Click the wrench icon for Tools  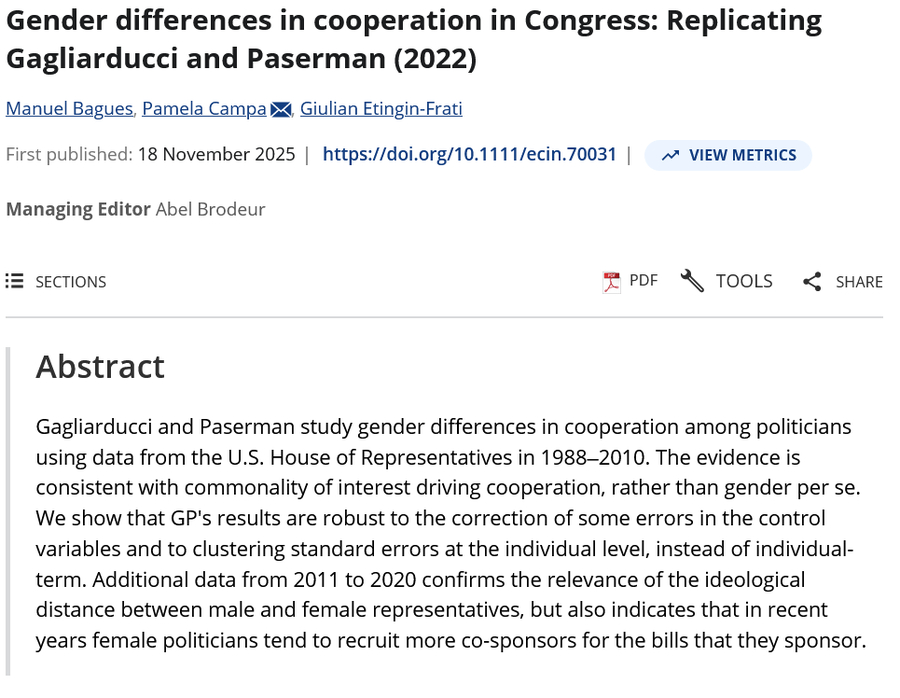[692, 281]
